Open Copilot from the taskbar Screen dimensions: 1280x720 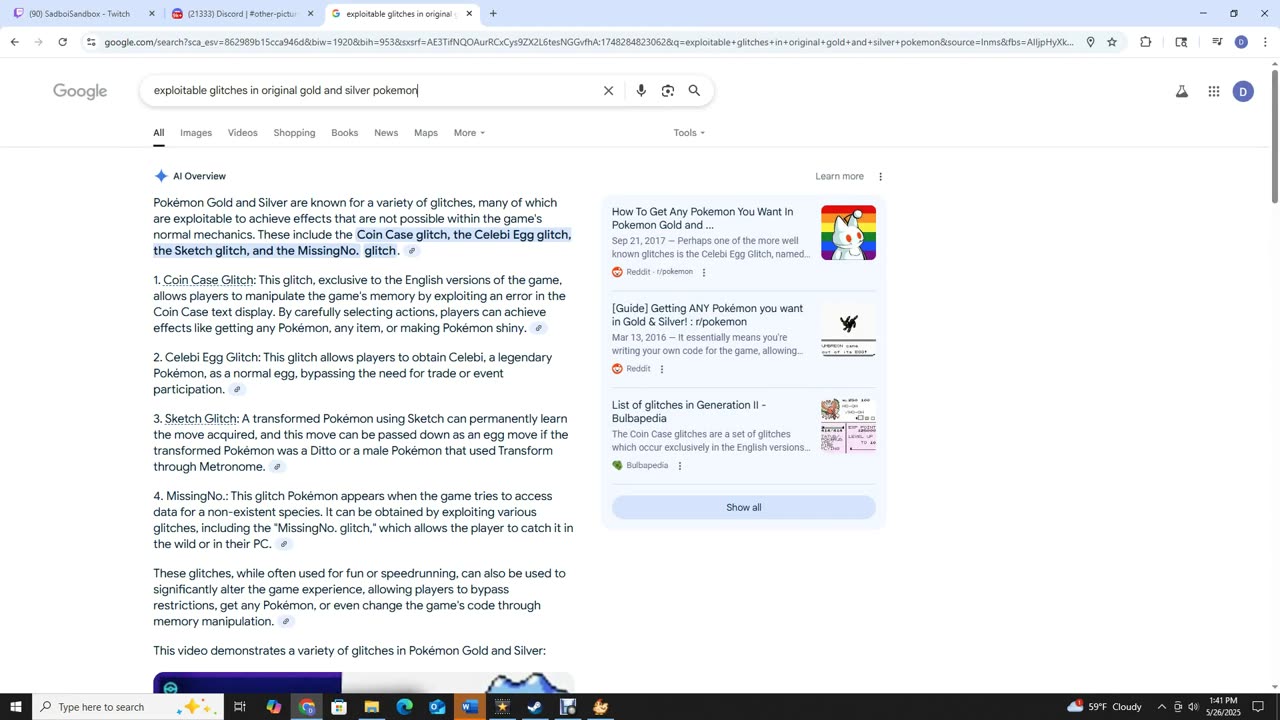274,707
